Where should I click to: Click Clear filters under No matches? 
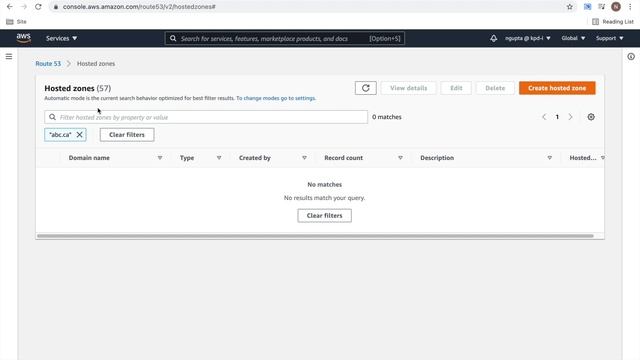(x=324, y=216)
